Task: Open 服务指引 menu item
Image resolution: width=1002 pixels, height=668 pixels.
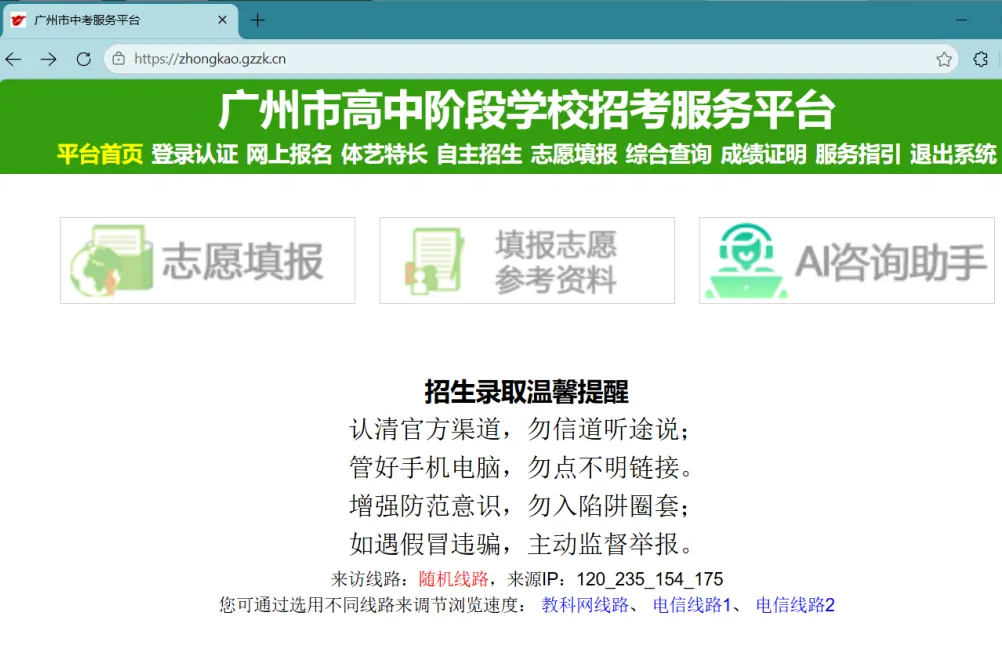Action: (x=858, y=154)
